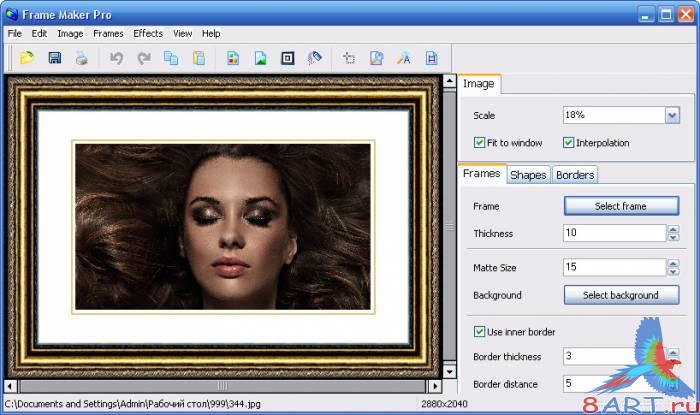Click the paste clipboard icon
700x415 pixels.
198,58
